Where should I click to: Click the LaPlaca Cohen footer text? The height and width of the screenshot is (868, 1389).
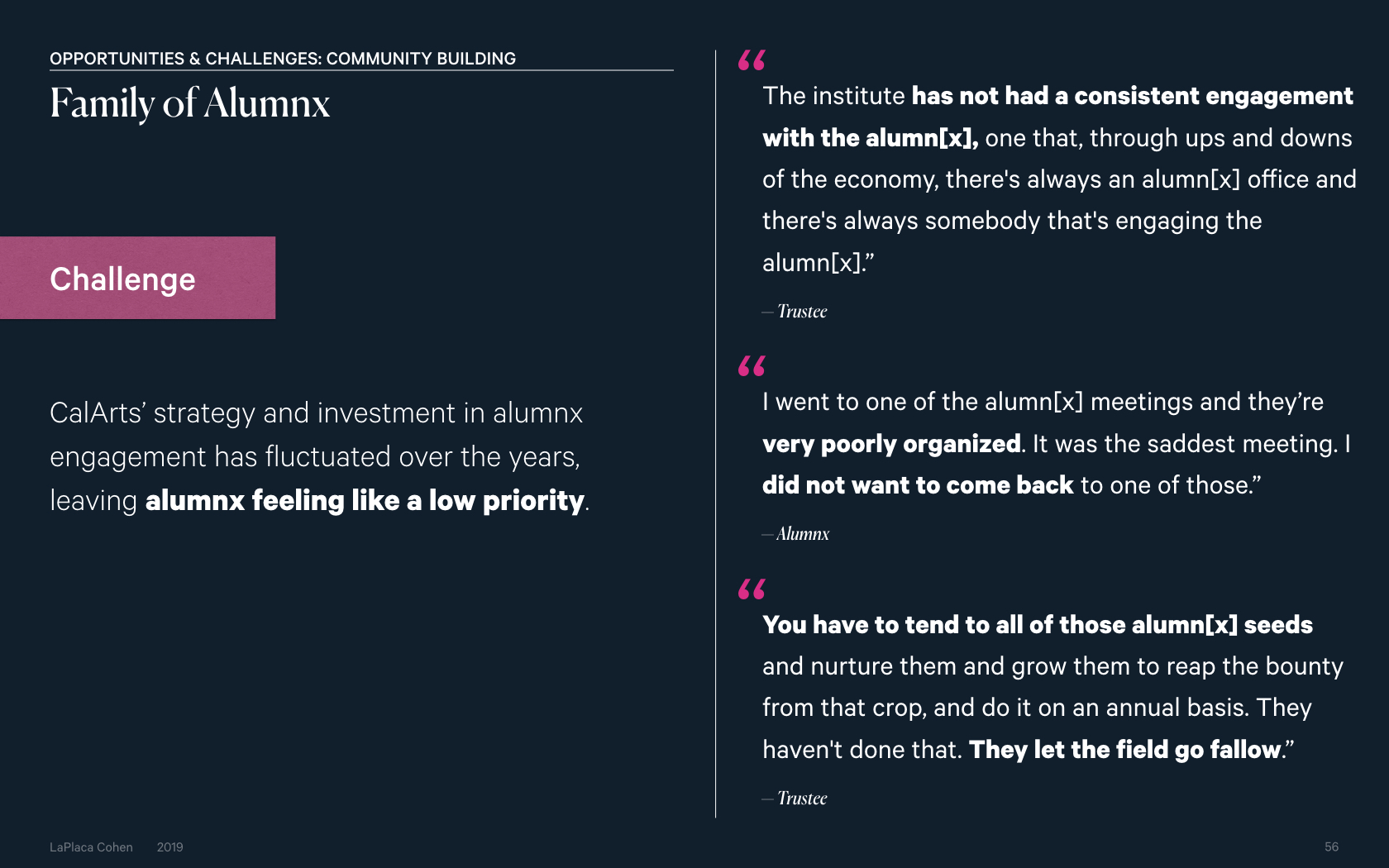point(91,847)
